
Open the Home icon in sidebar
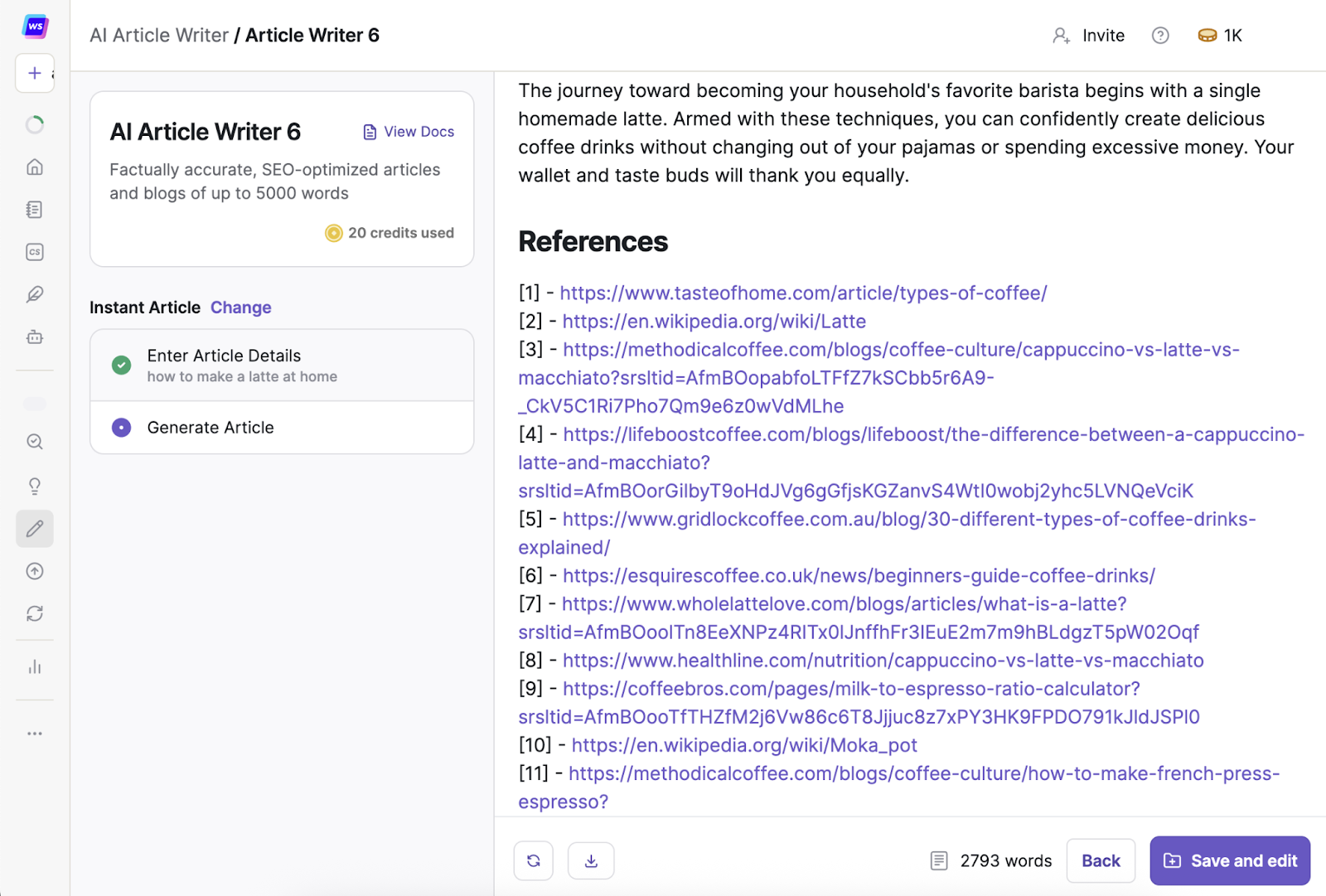tap(35, 167)
